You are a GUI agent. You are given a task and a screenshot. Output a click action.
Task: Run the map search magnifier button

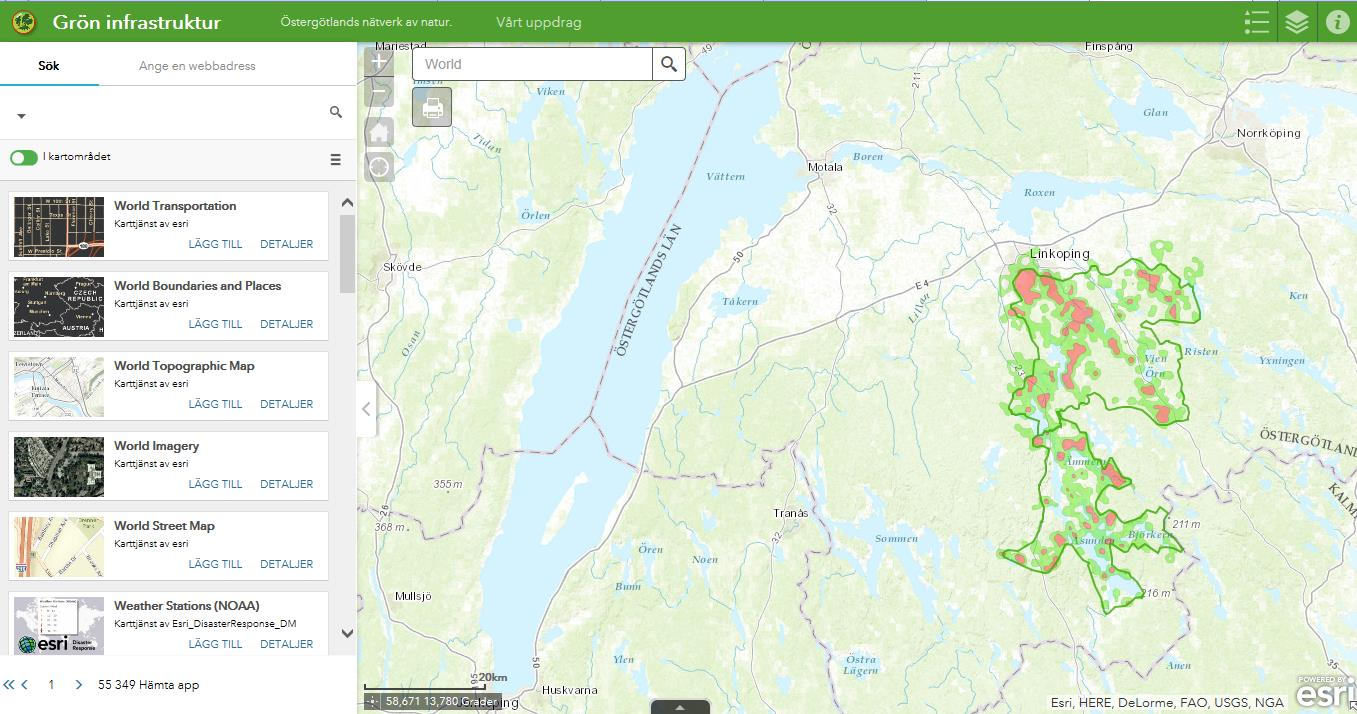click(669, 64)
